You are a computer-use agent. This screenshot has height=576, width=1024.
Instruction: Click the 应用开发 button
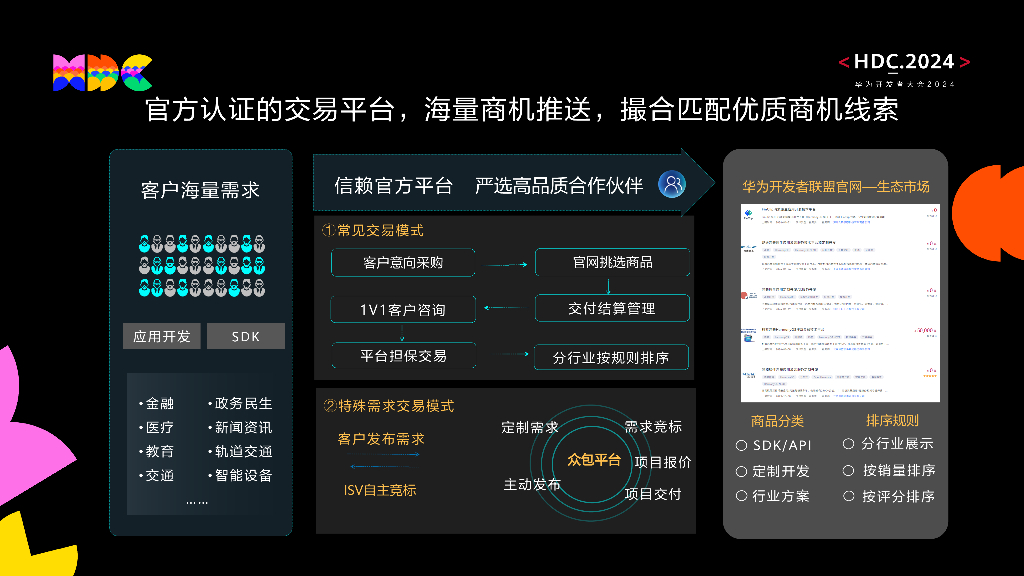coord(162,336)
